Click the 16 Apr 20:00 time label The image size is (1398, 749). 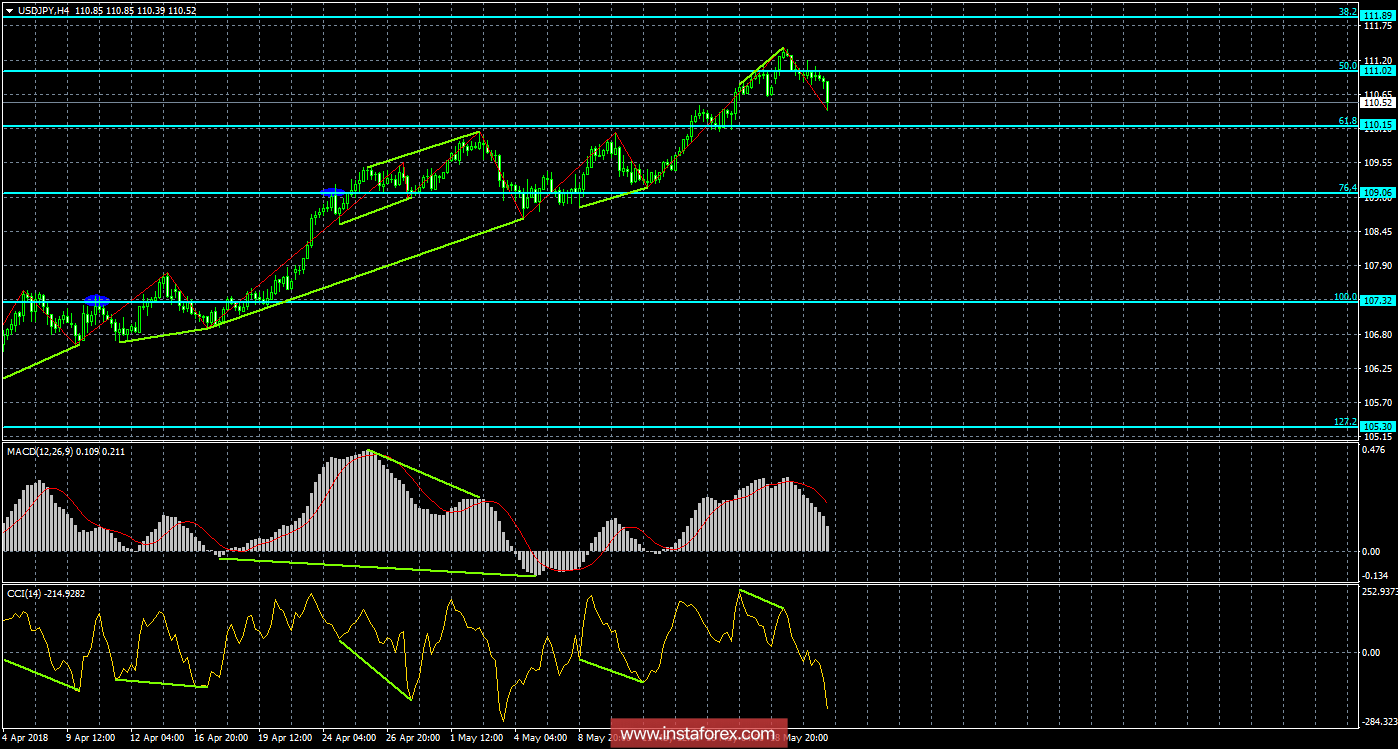(221, 739)
